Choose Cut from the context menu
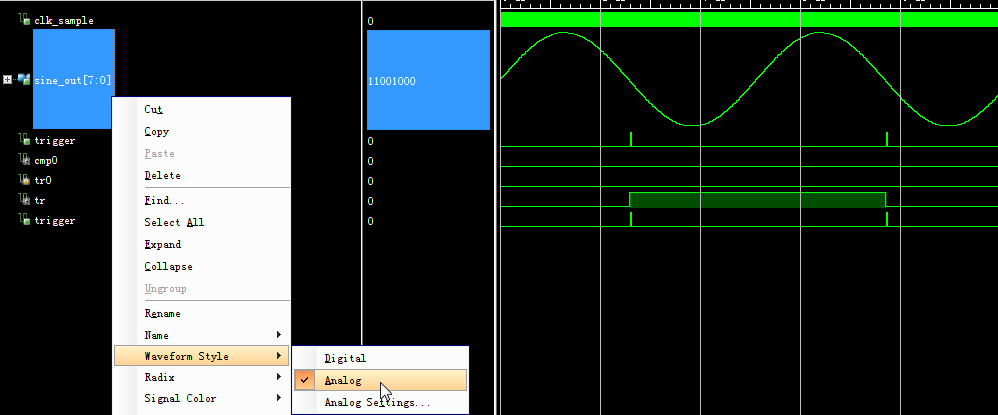The image size is (998, 415). click(153, 109)
